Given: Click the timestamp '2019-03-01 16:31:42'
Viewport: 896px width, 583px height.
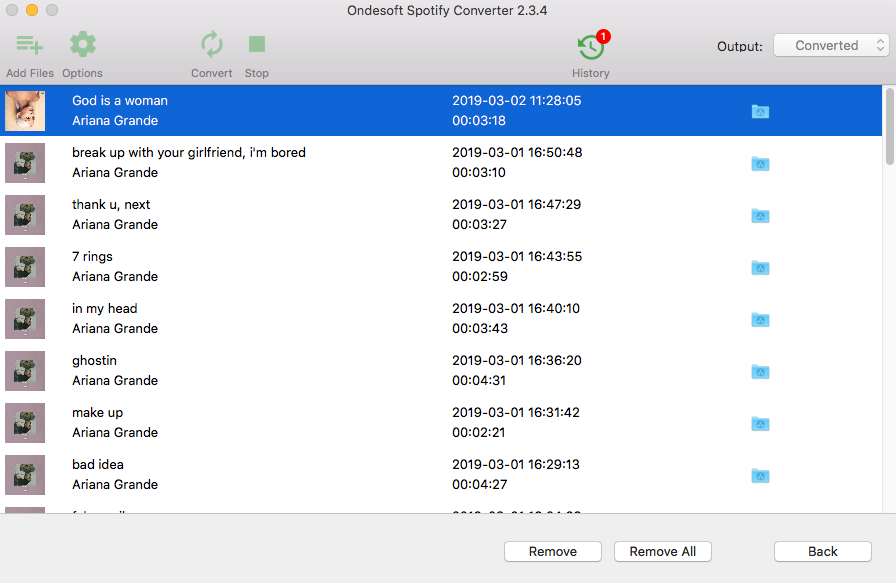Looking at the screenshot, I should [516, 413].
